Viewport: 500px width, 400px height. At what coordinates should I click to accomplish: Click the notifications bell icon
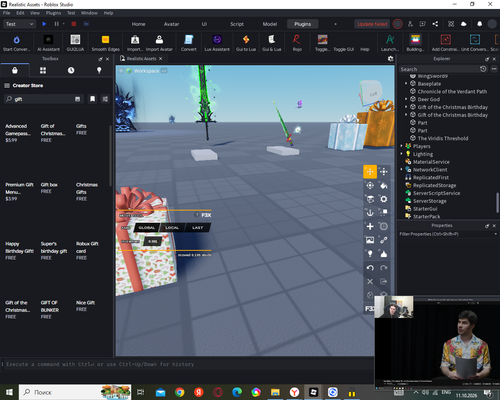pos(479,24)
